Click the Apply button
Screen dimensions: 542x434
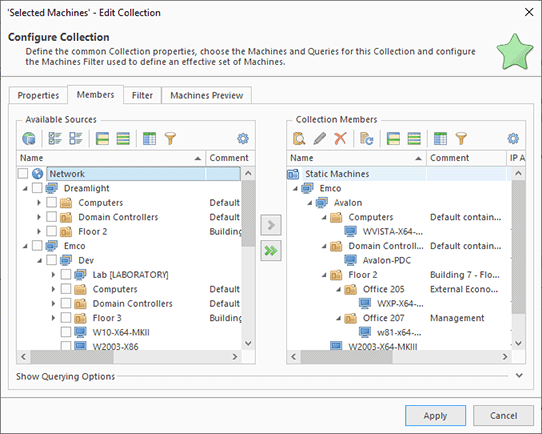pos(435,415)
